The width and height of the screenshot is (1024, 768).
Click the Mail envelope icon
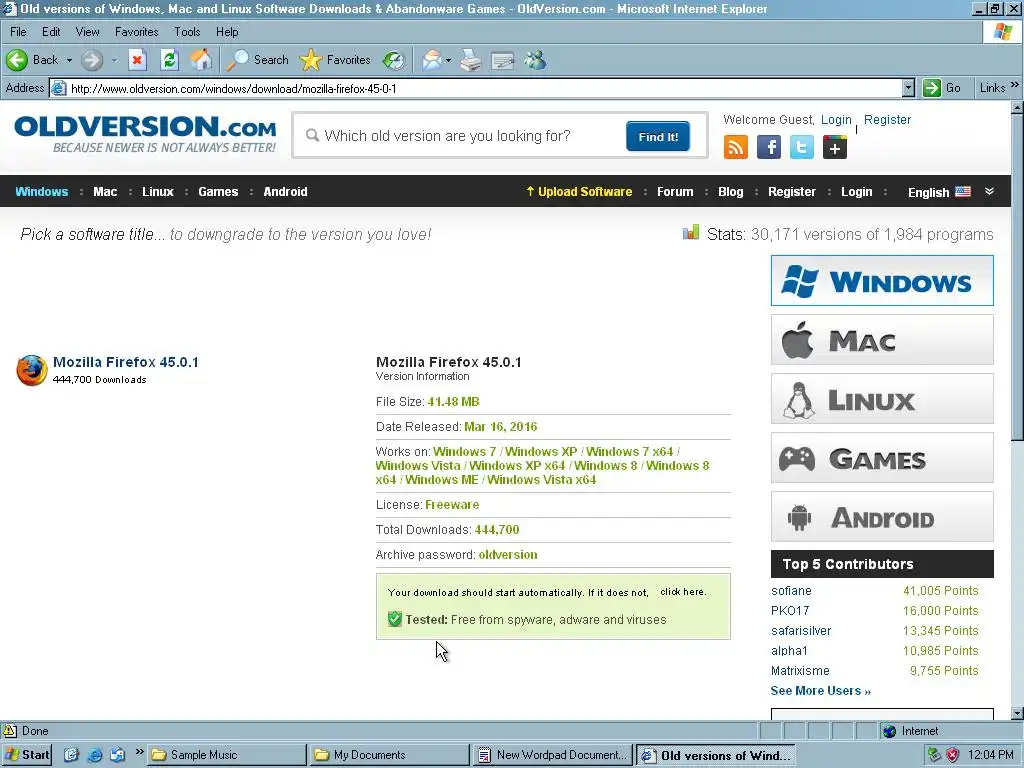(x=431, y=60)
